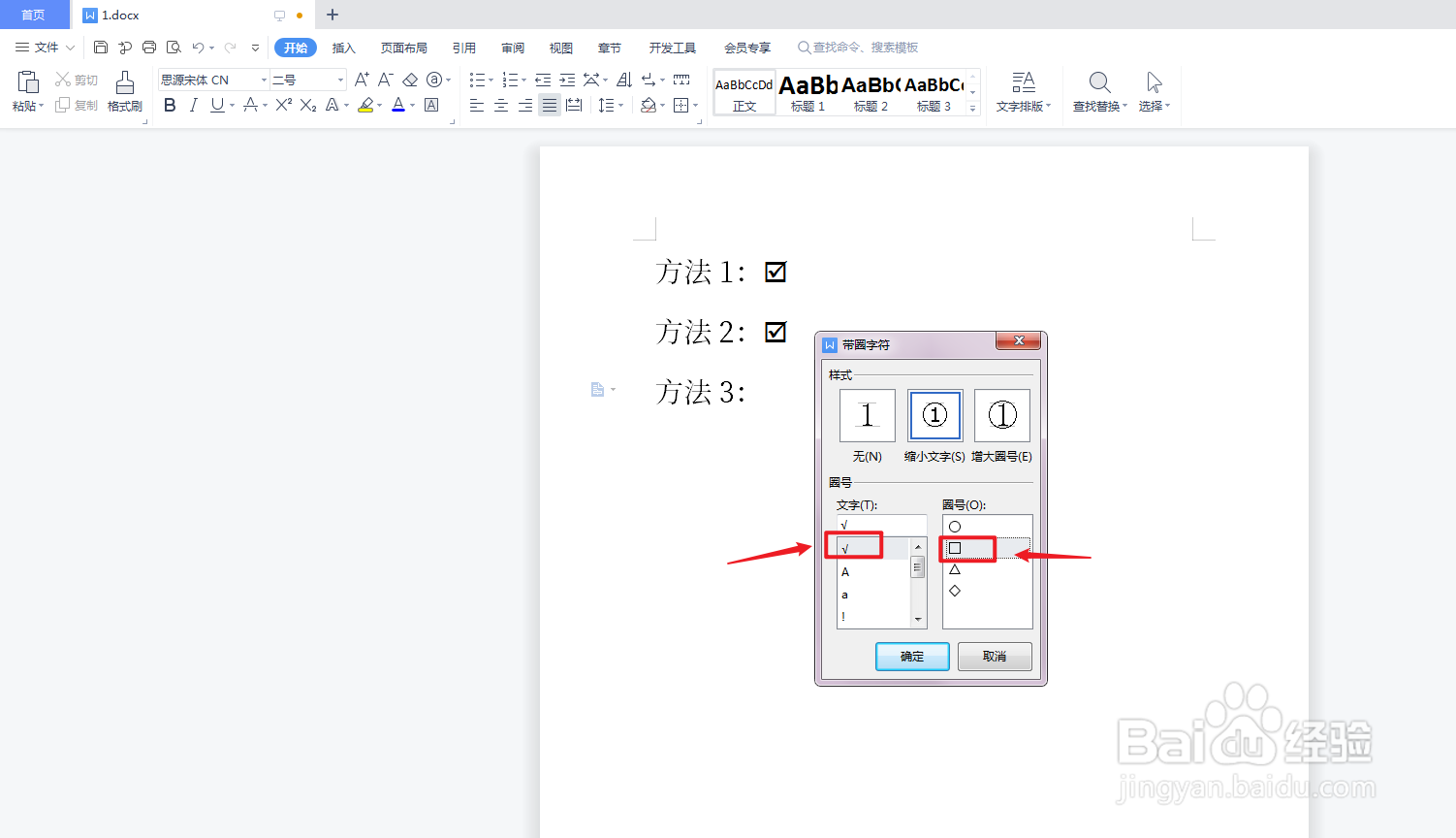
Task: Choose the 增大圈号(E) style option
Action: tap(1002, 416)
